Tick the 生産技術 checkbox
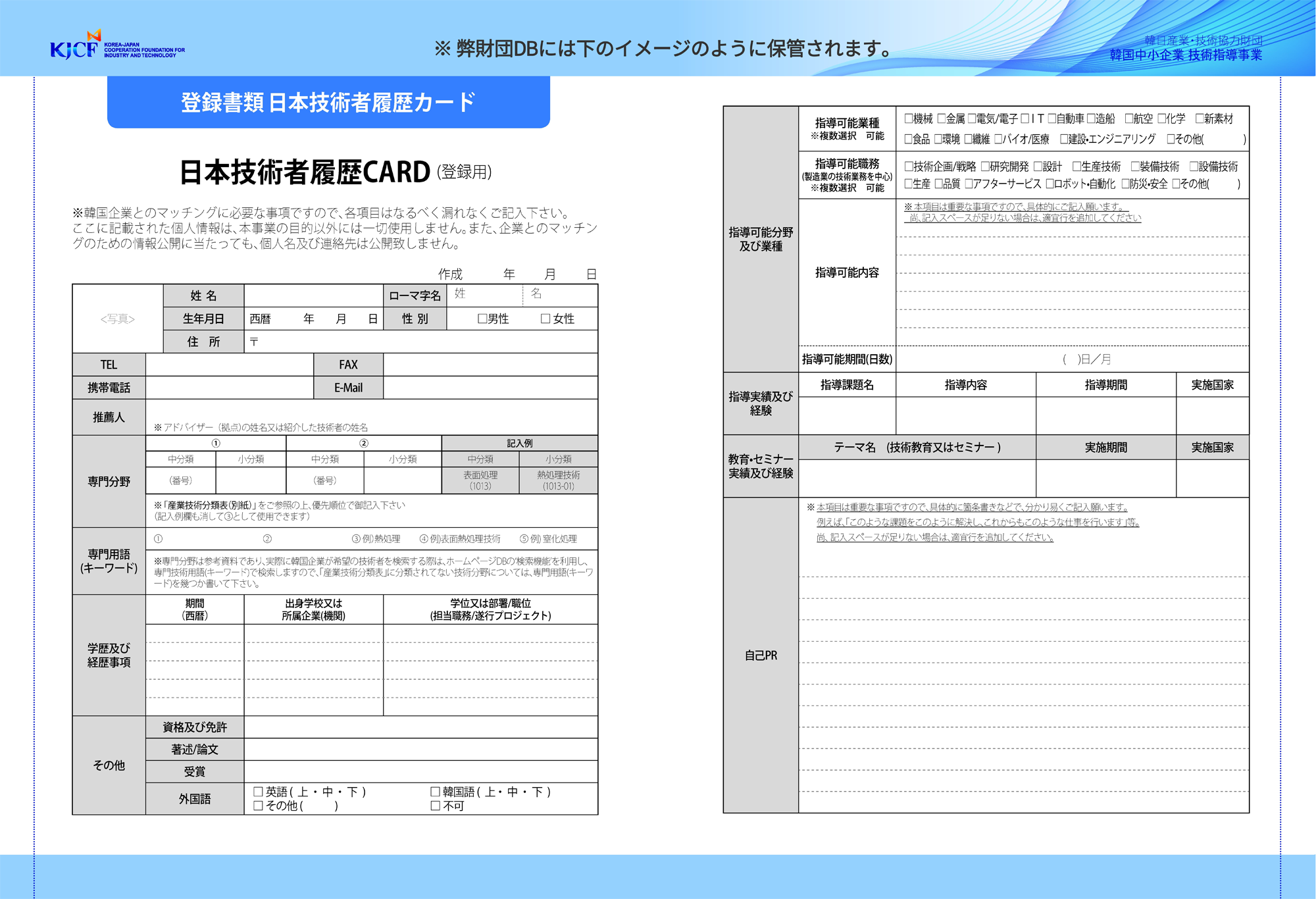Viewport: 1316px width, 899px height. (1077, 167)
